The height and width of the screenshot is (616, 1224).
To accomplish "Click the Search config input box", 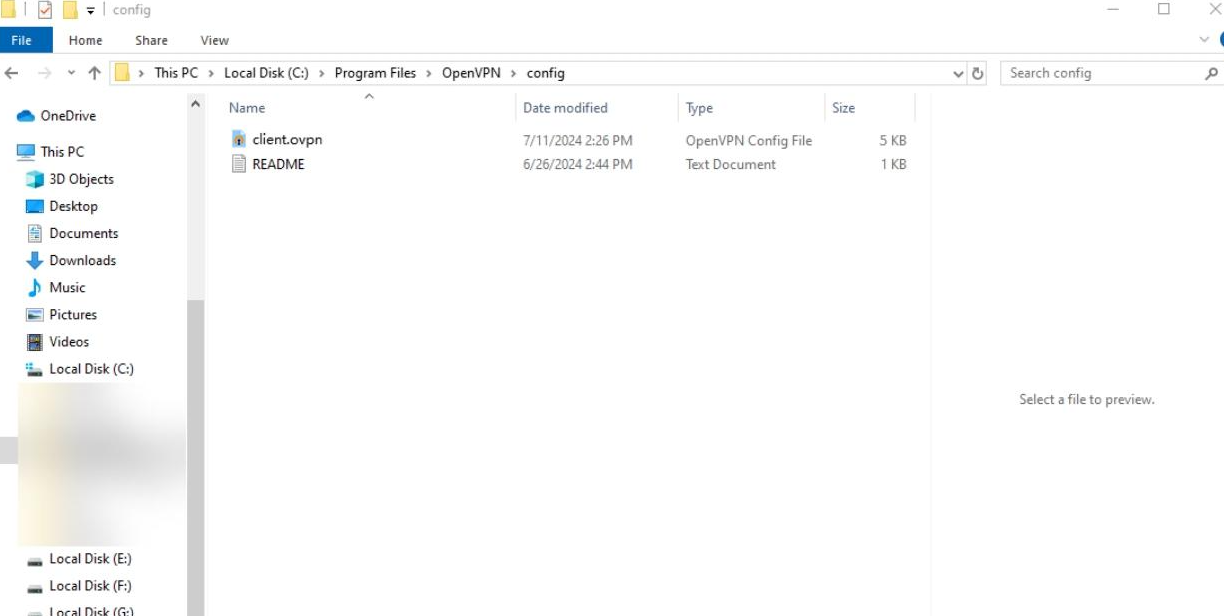I will pyautogui.click(x=1100, y=73).
